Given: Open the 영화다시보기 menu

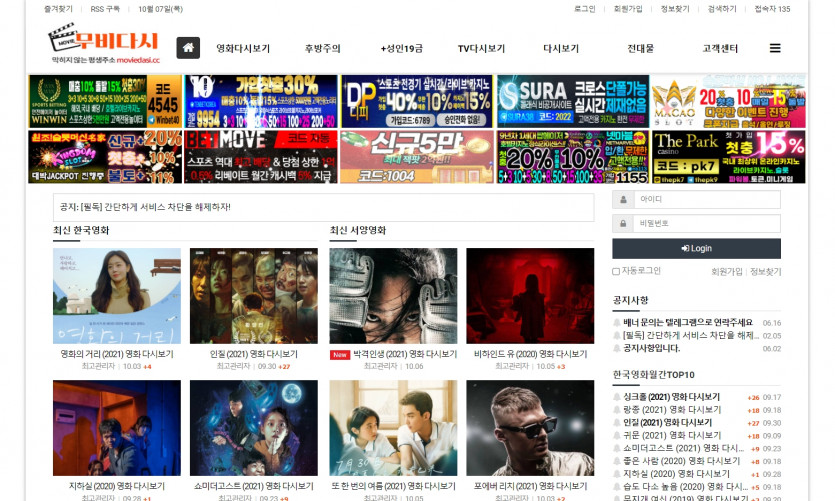Looking at the screenshot, I should point(243,48).
